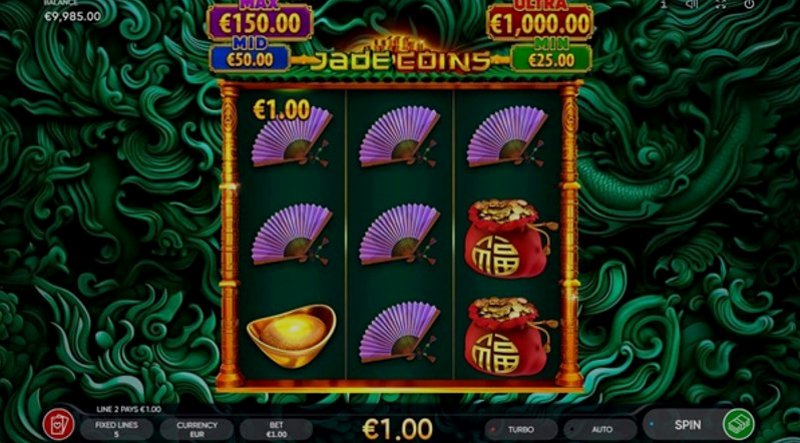Switch to fullscreen with the expand icon
Viewport: 800px width, 443px height.
tap(720, 4)
